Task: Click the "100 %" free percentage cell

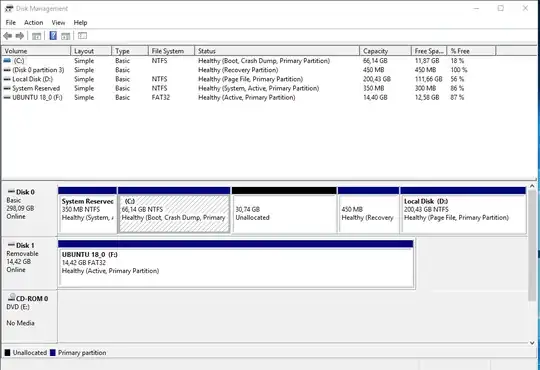Action: (x=459, y=70)
